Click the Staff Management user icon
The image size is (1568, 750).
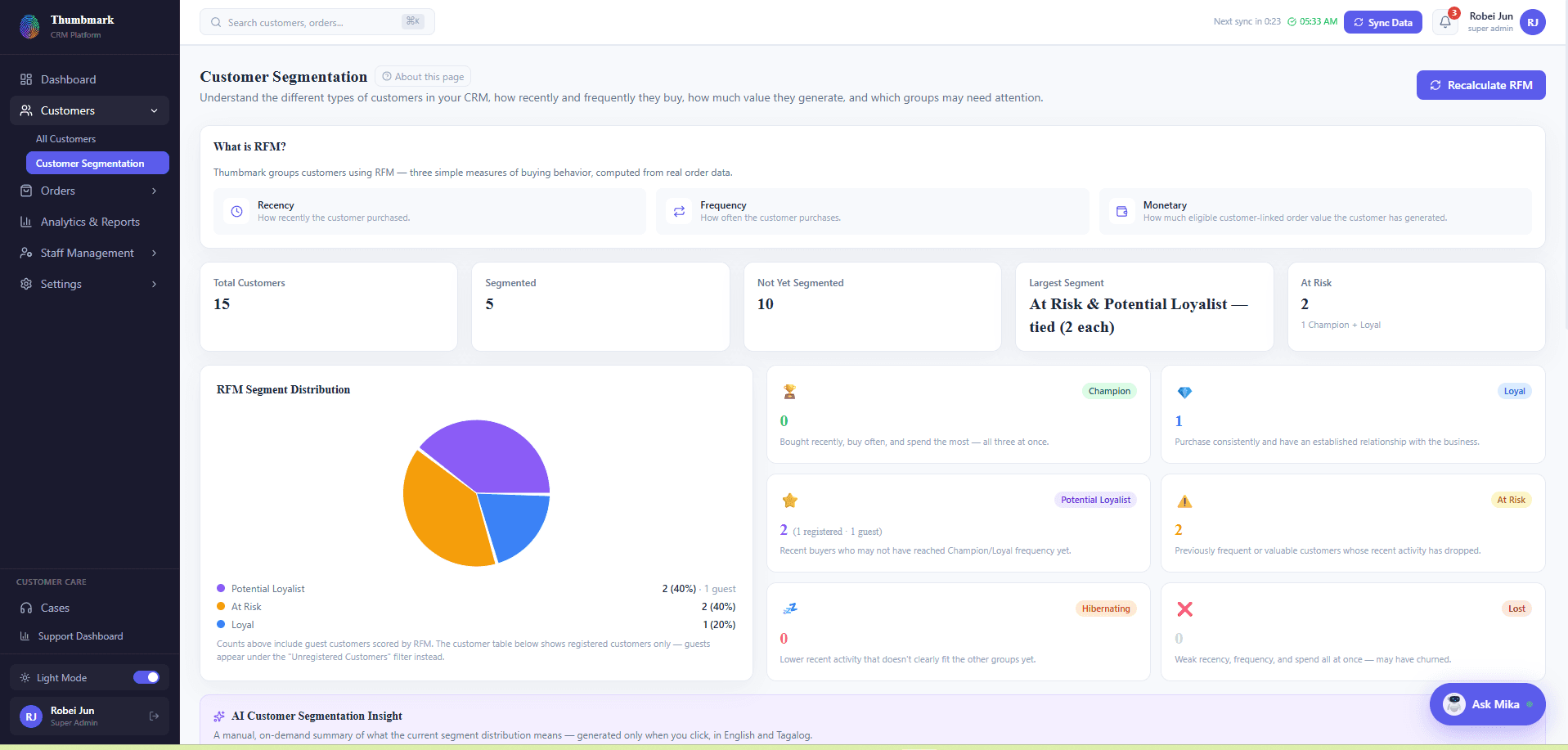coord(26,253)
